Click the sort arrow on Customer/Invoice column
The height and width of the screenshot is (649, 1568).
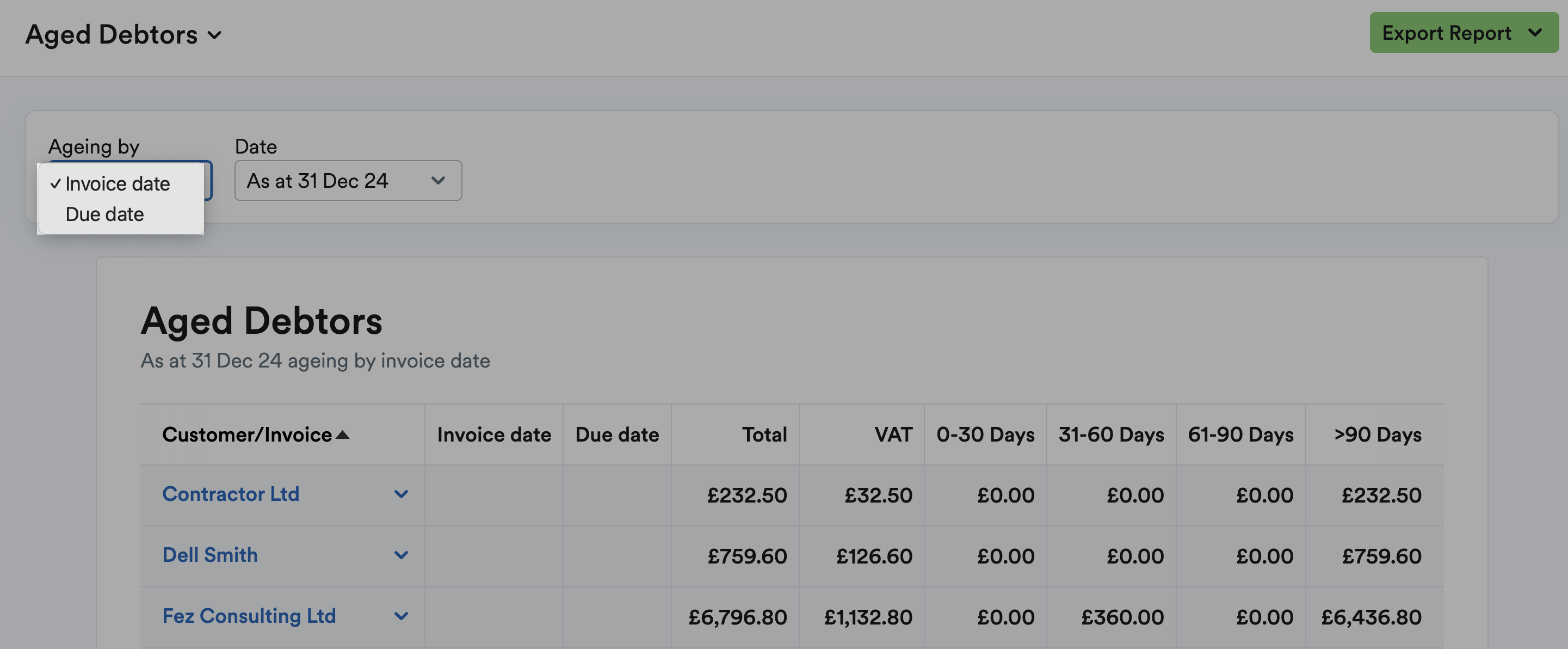(343, 435)
